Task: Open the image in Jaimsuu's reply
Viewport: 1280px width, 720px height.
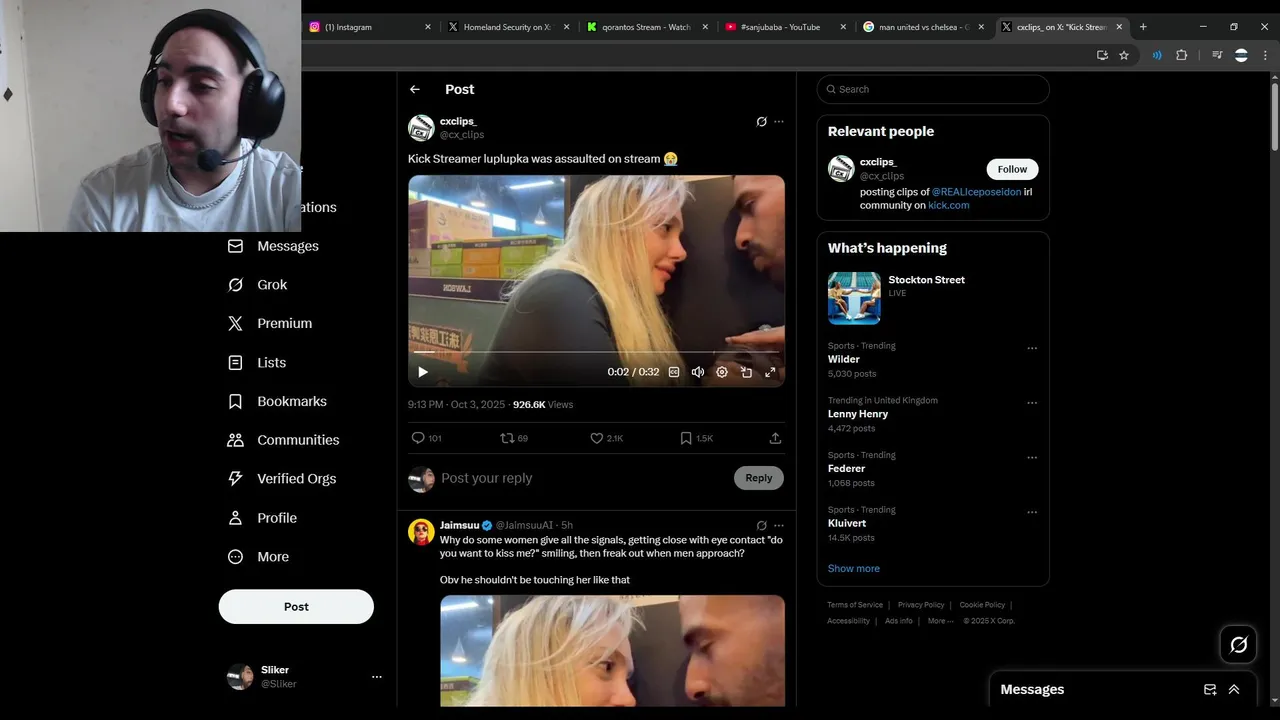Action: pyautogui.click(x=612, y=651)
